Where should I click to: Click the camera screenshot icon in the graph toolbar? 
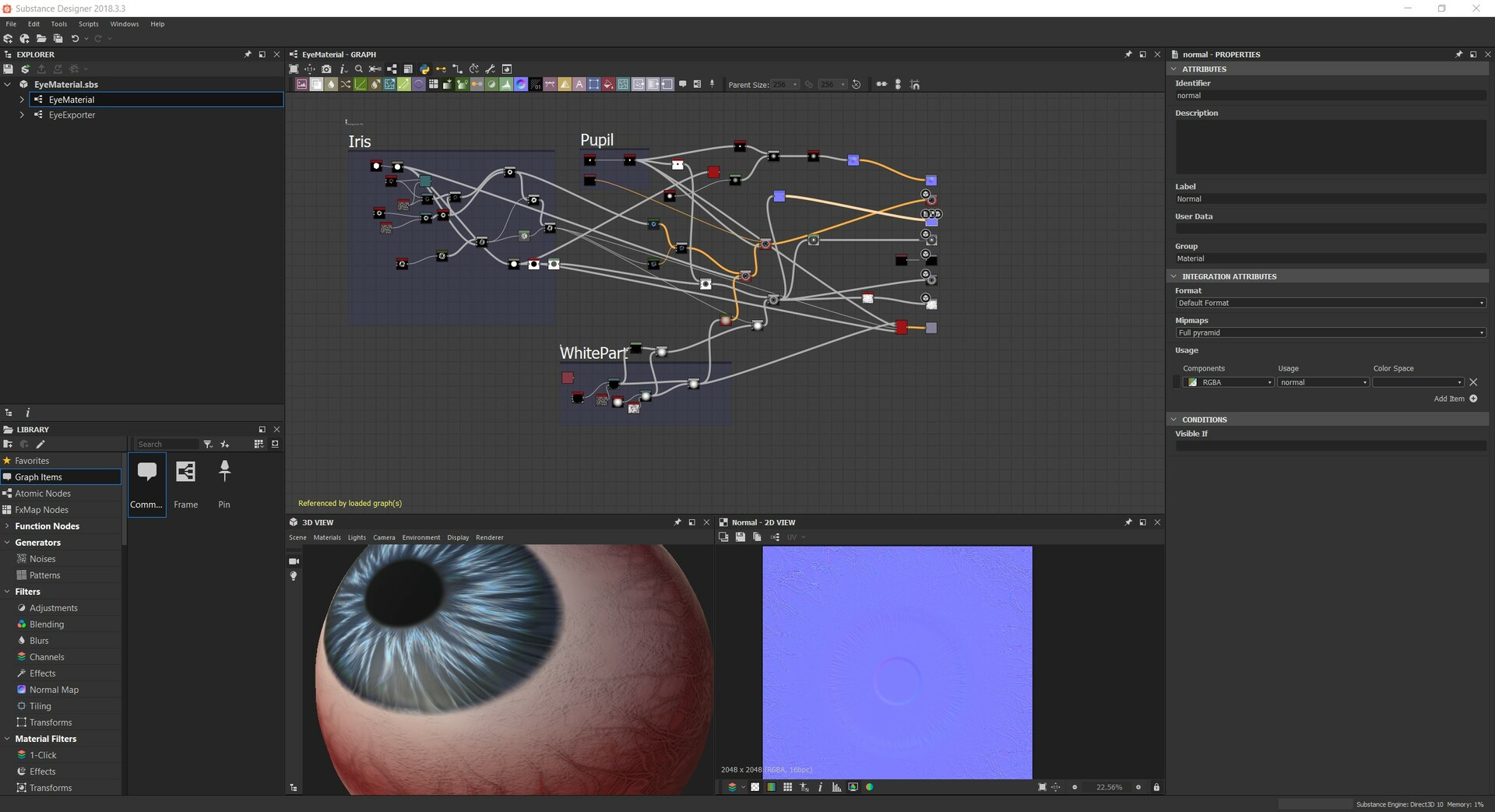(x=326, y=69)
